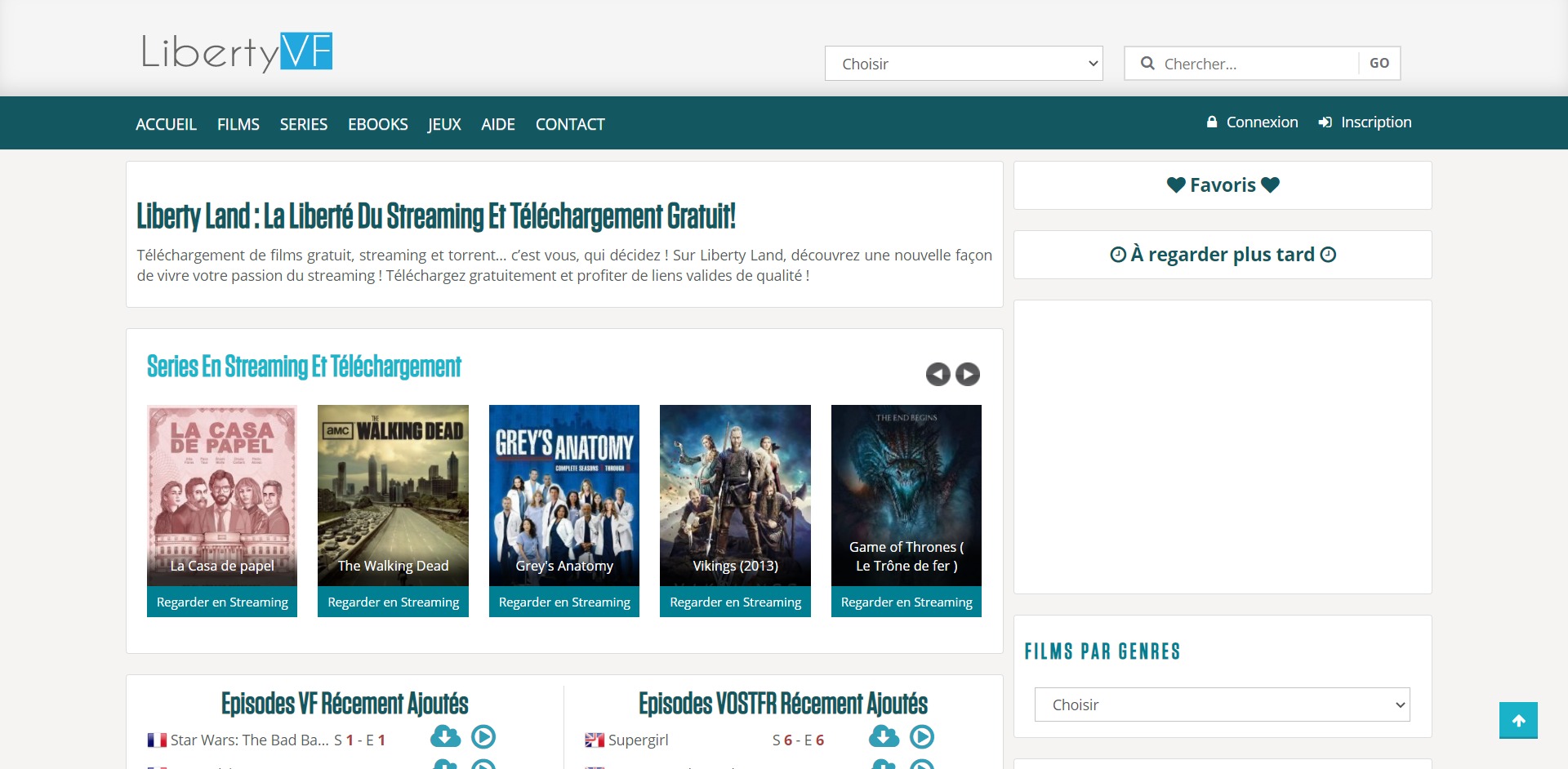
Task: Open La Casa de papel poster
Action: coord(222,496)
